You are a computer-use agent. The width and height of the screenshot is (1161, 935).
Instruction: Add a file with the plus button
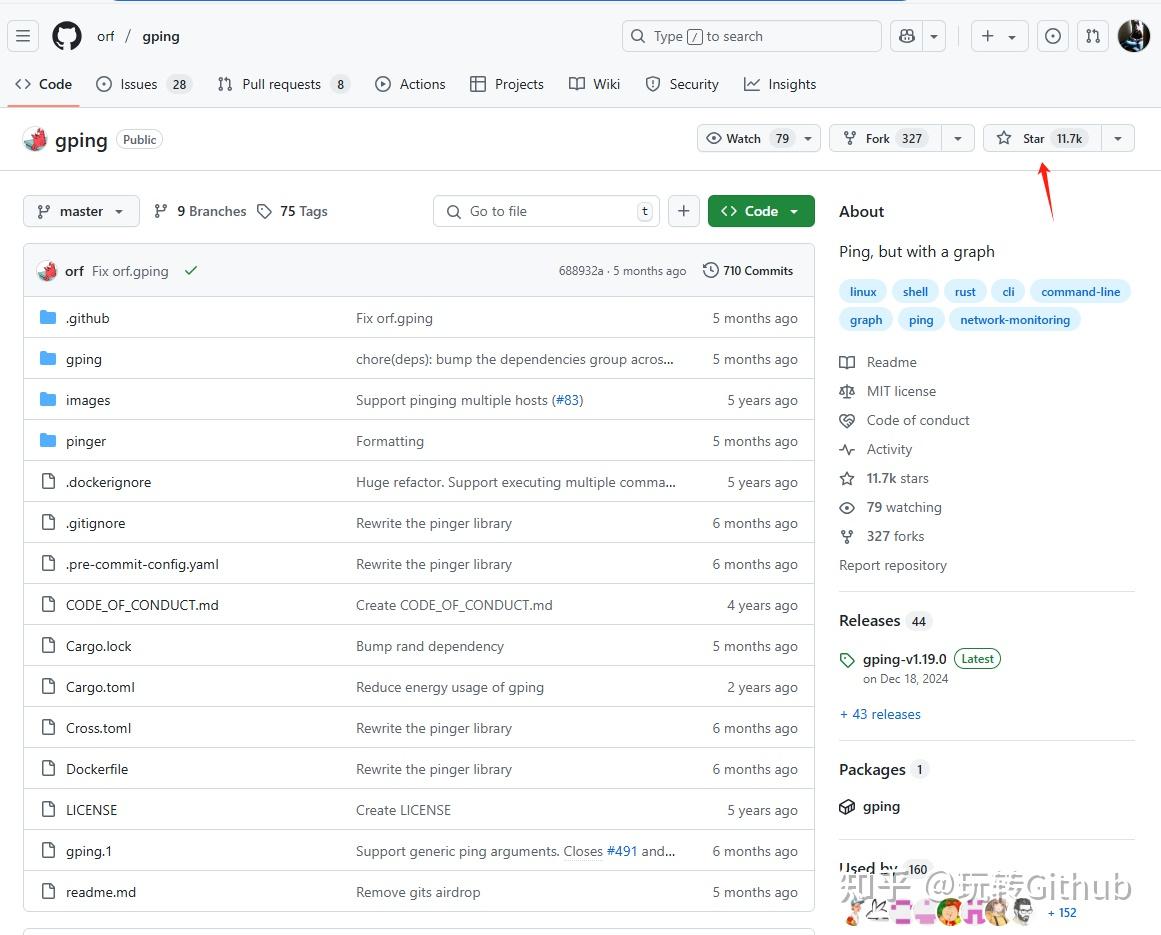(x=683, y=211)
